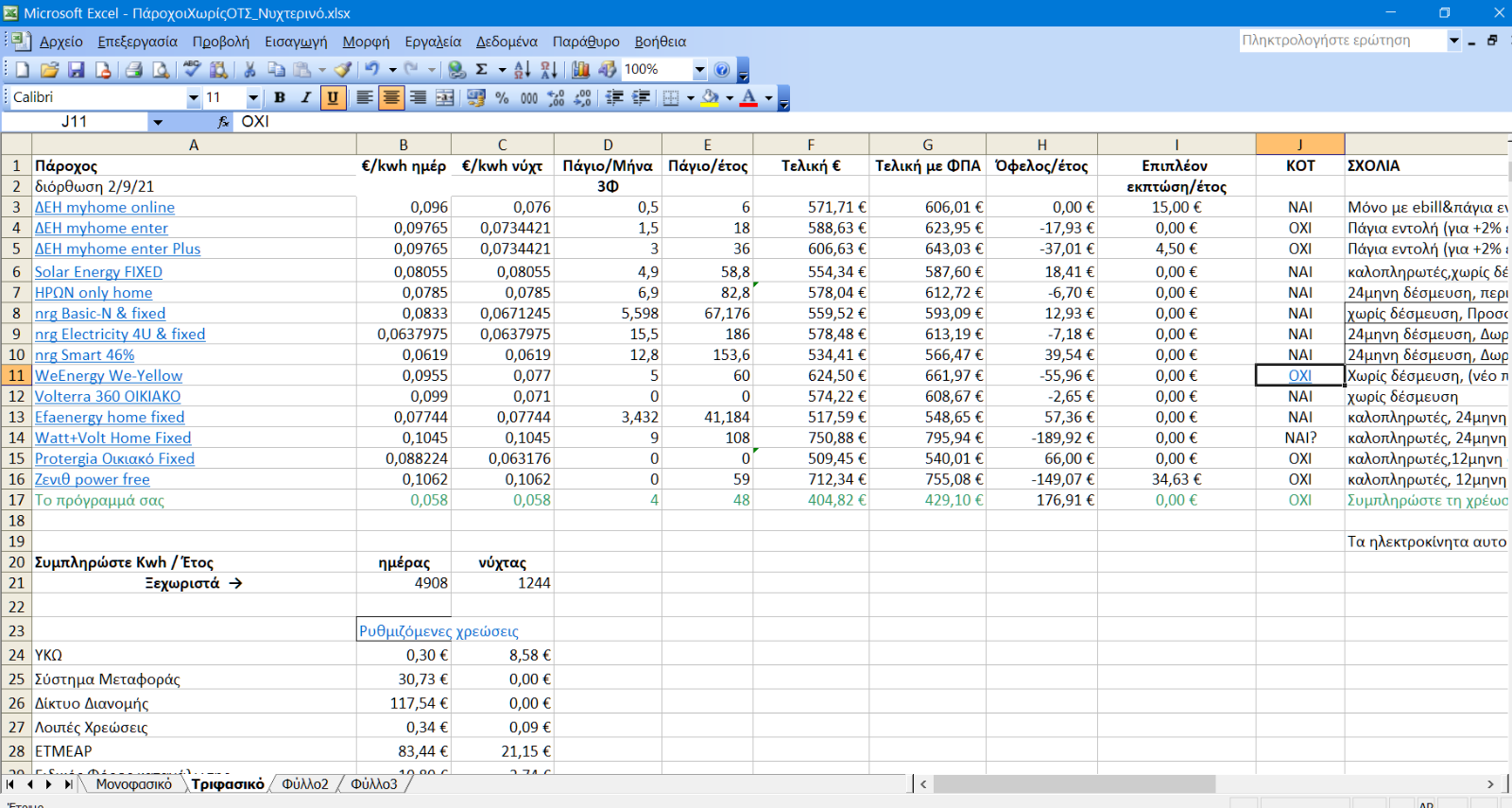Undo the last action

[372, 70]
